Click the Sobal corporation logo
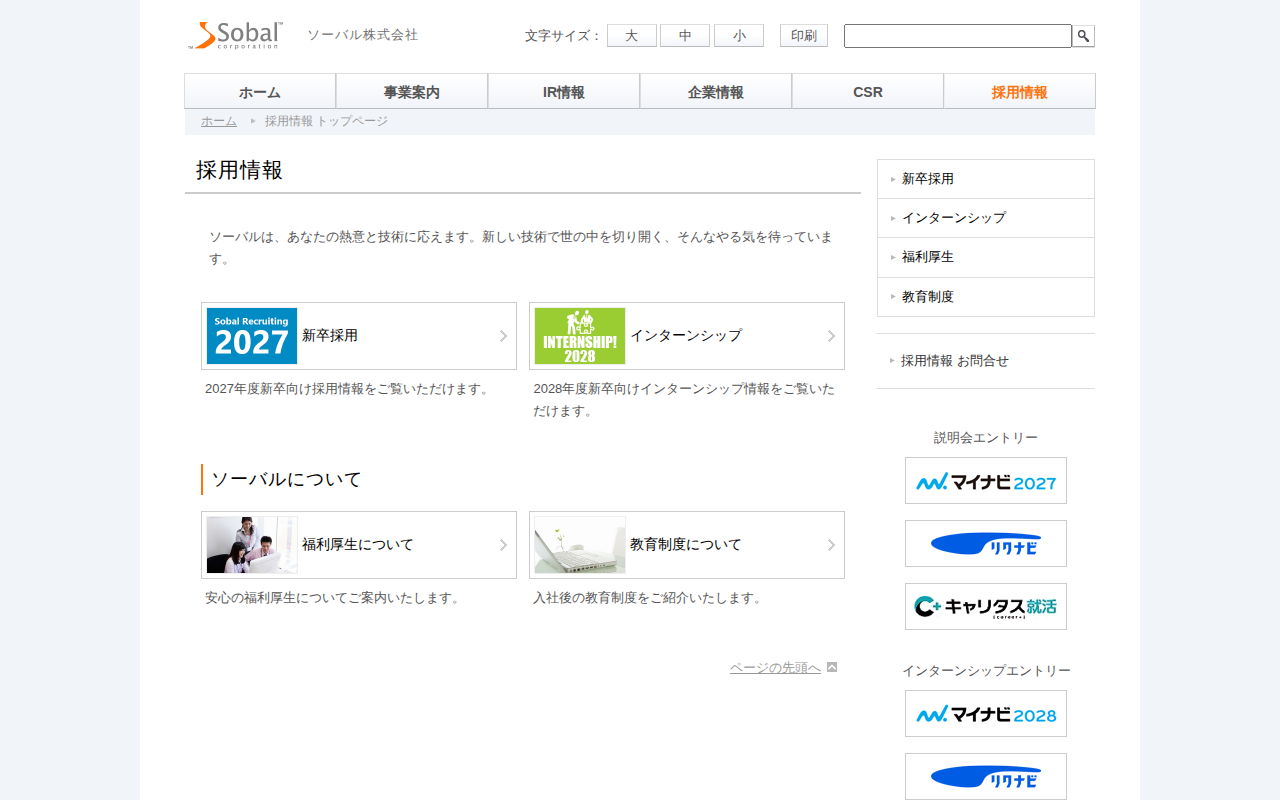Screen dimensions: 1280x800 tap(236, 35)
